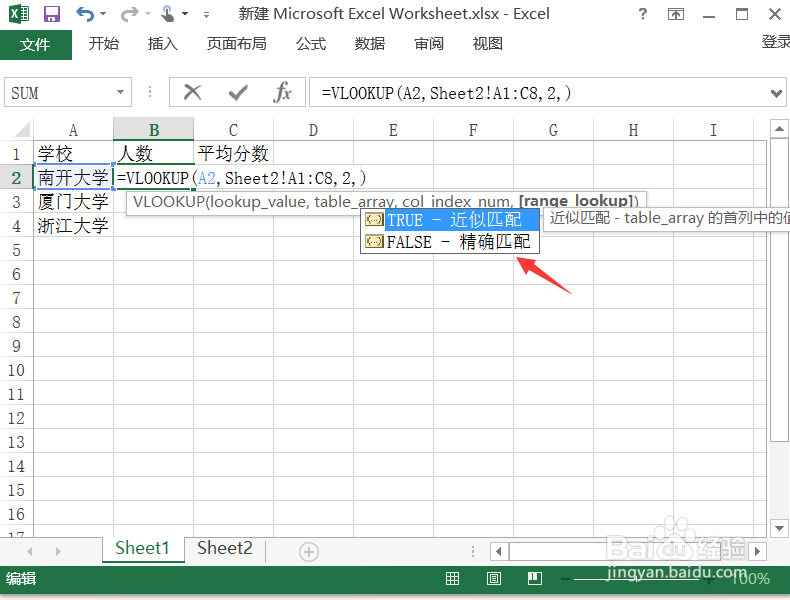Click horizontal scrollbar right arrow

tap(757, 551)
